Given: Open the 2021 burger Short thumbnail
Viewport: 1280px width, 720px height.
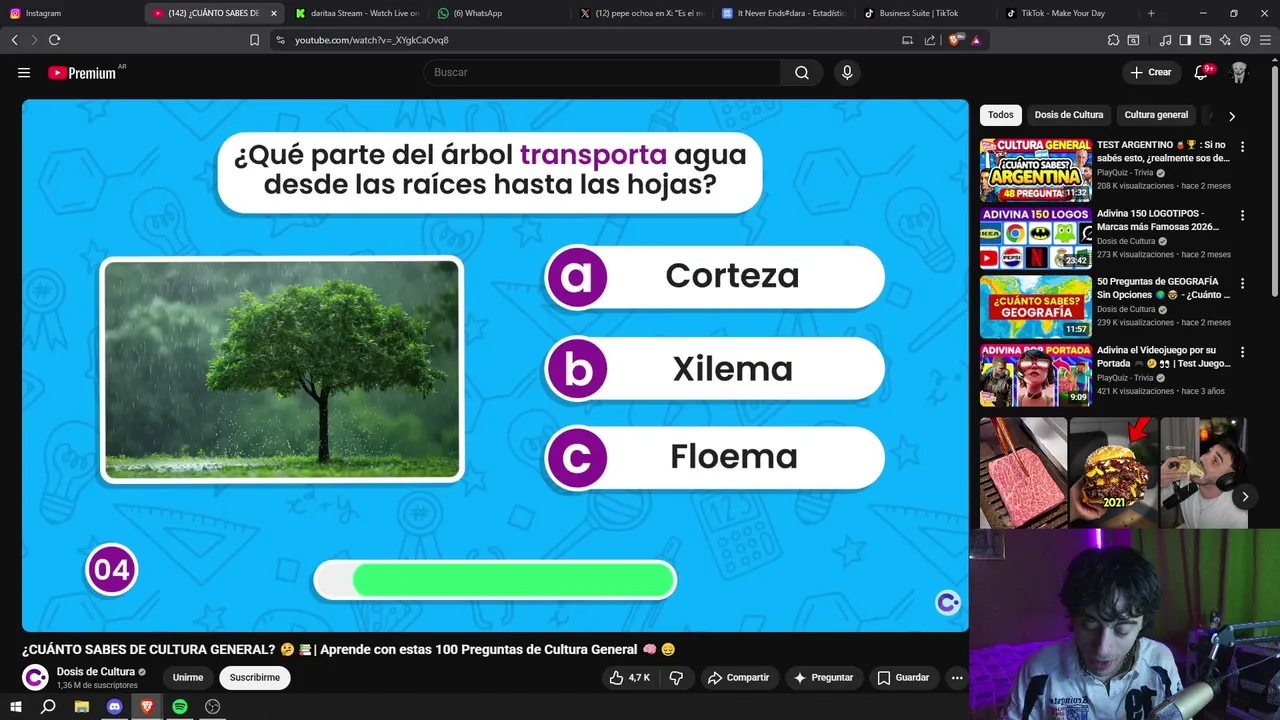Looking at the screenshot, I should coord(1114,473).
